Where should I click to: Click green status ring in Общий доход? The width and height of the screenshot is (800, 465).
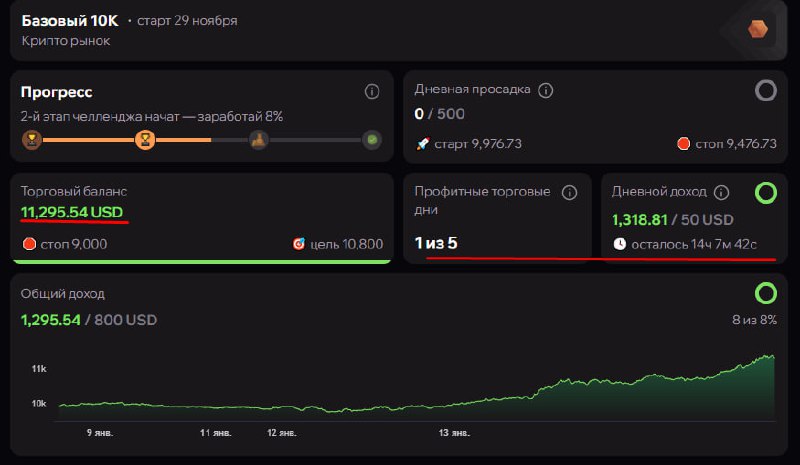click(765, 293)
